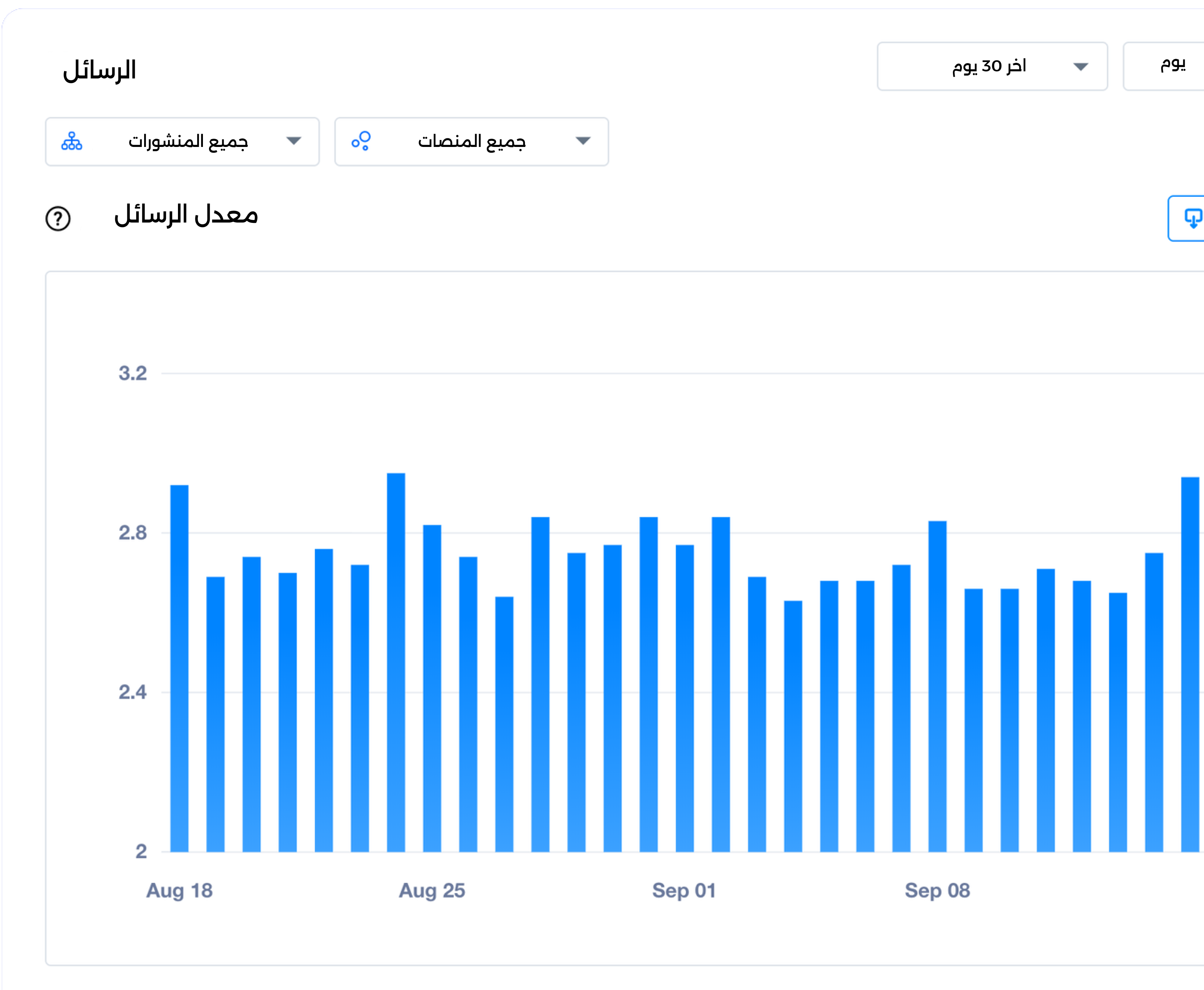Viewport: 1204px width, 990px height.
Task: Click the circles icon in platforms filter
Action: coord(361,142)
